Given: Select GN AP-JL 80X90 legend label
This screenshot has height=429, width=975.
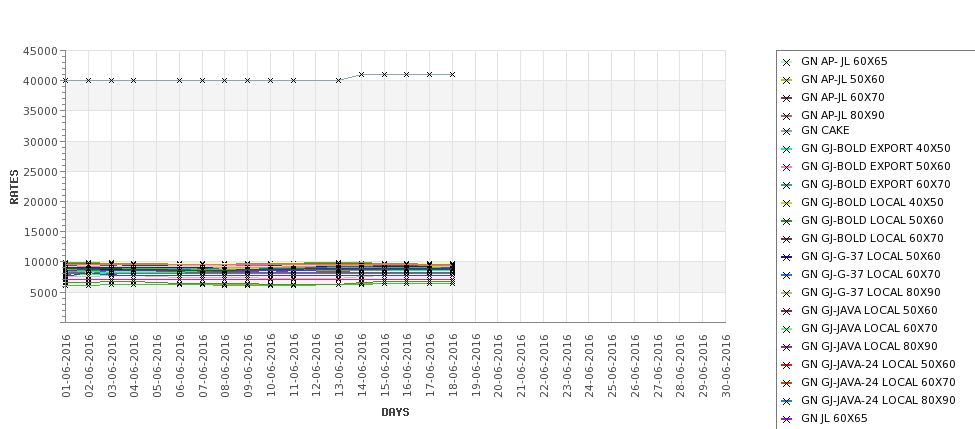Looking at the screenshot, I should point(843,116).
